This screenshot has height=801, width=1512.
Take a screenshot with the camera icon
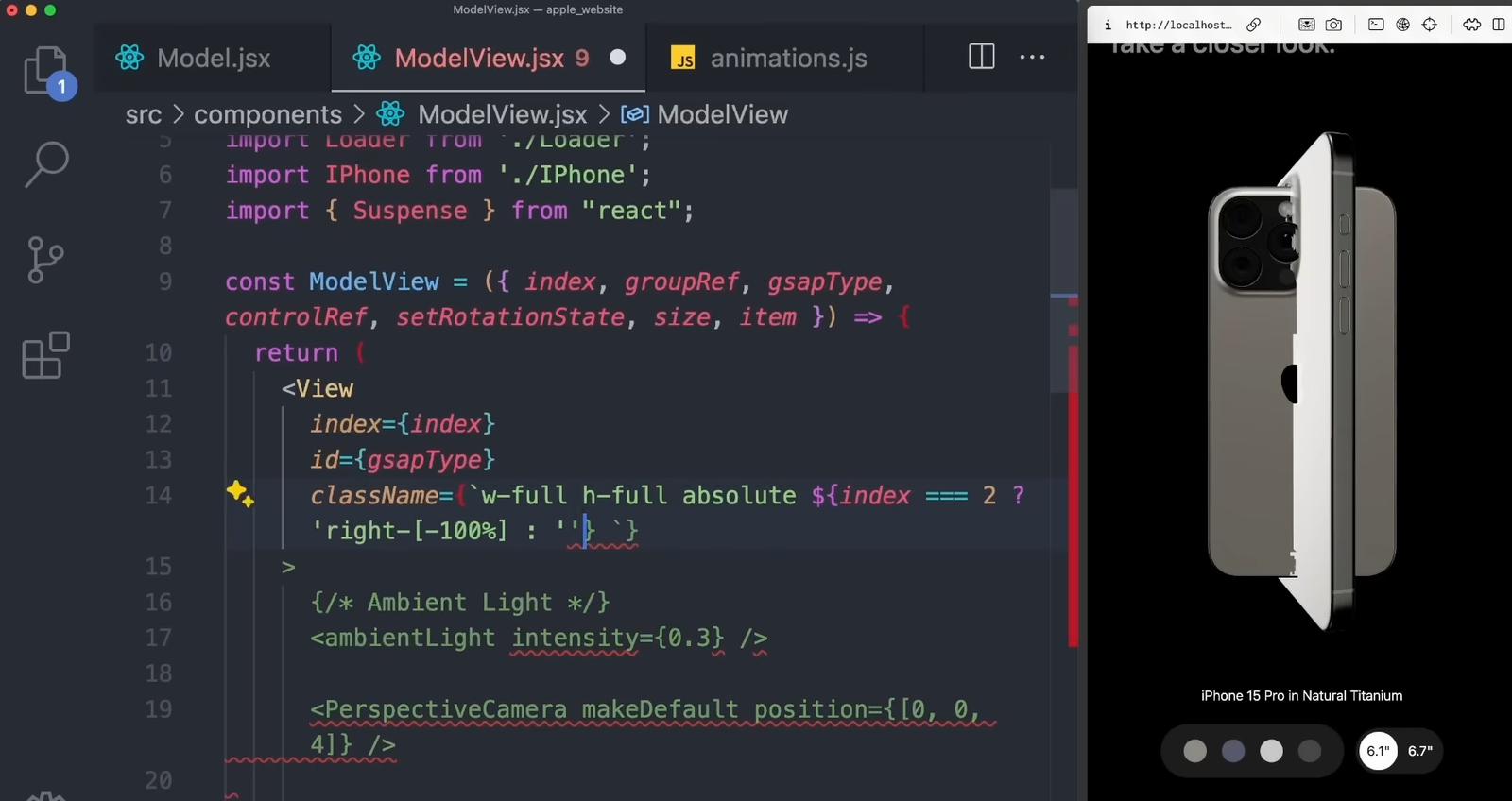point(1333,25)
